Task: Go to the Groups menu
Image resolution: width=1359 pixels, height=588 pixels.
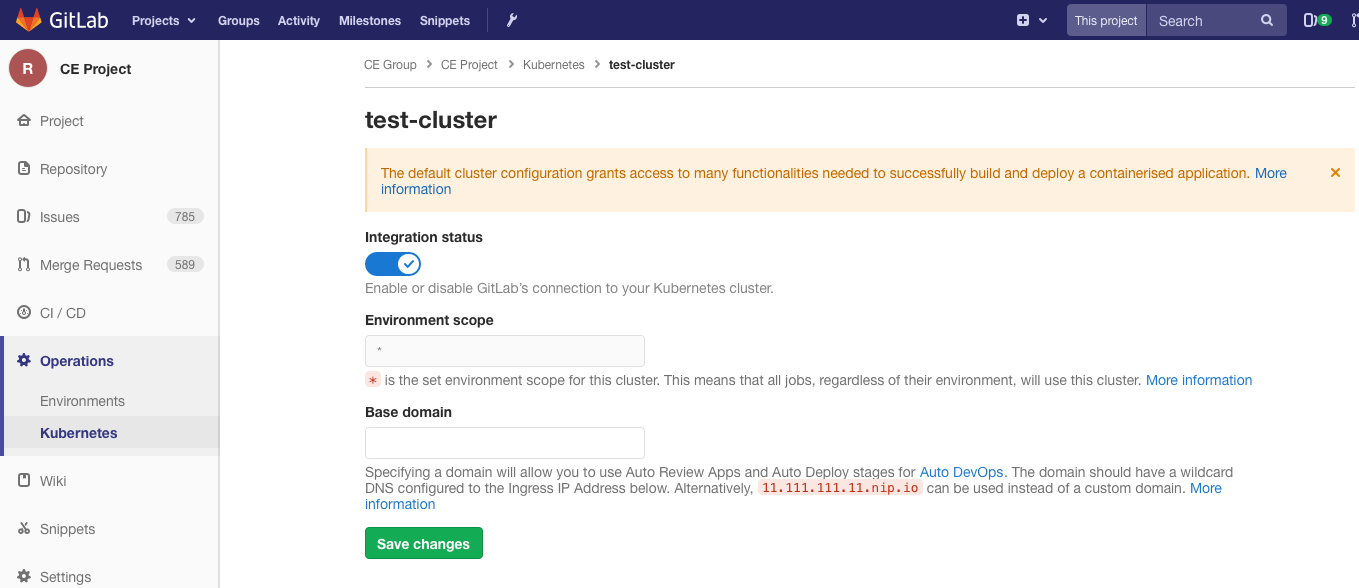Action: point(238,19)
